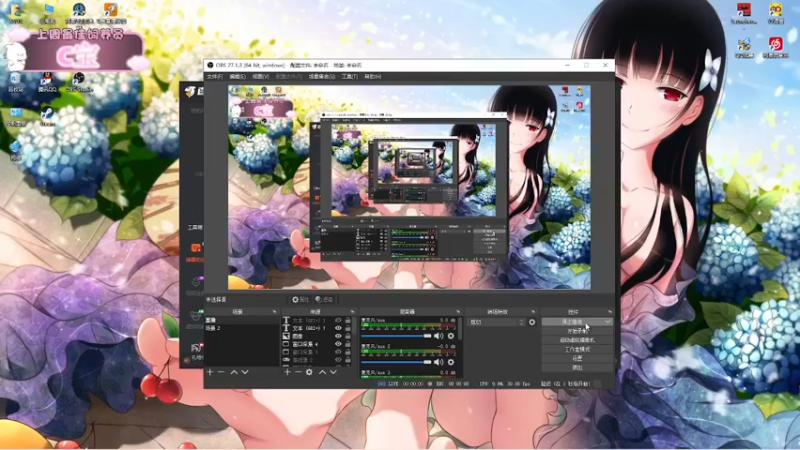
Task: Select the first scene in the Scenes list
Action: [241, 320]
